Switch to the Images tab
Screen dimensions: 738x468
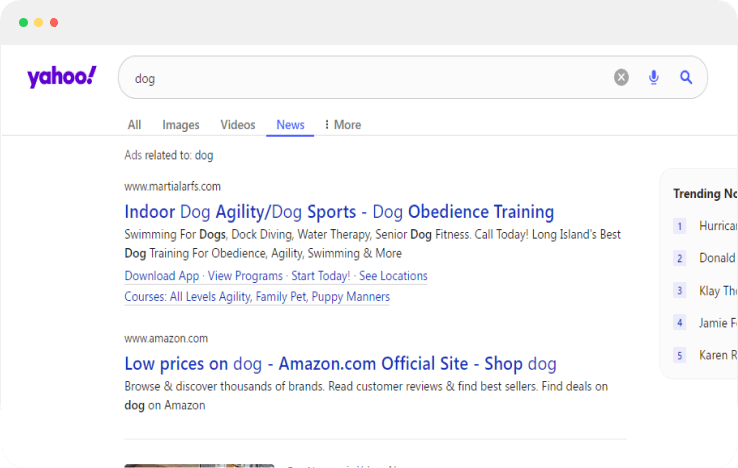(181, 125)
